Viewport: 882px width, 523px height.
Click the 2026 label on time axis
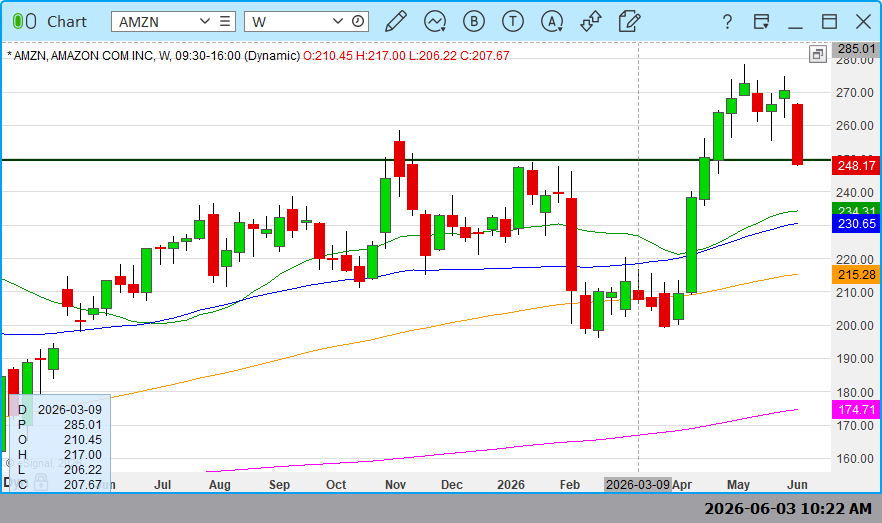511,484
